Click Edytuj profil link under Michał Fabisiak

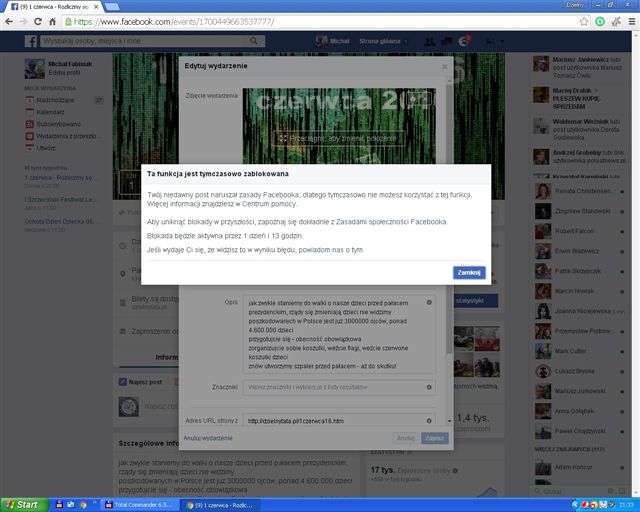click(64, 72)
